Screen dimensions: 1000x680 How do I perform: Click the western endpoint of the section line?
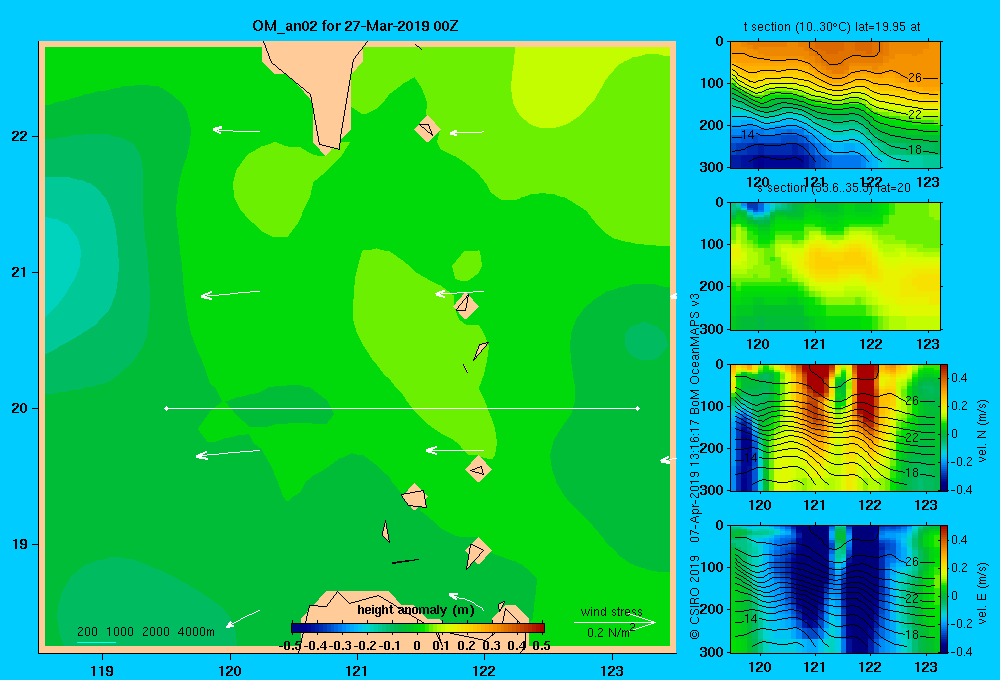[166, 408]
